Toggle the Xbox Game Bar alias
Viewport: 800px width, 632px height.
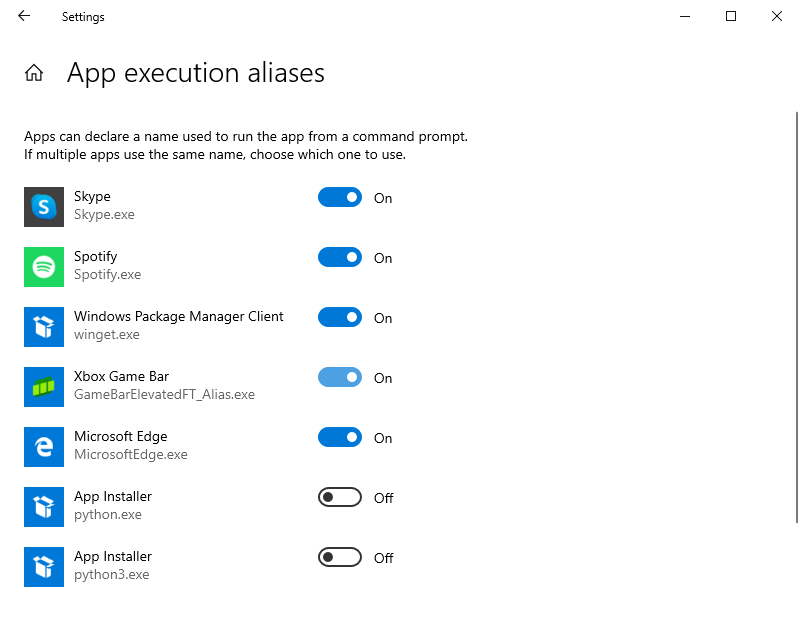click(340, 378)
